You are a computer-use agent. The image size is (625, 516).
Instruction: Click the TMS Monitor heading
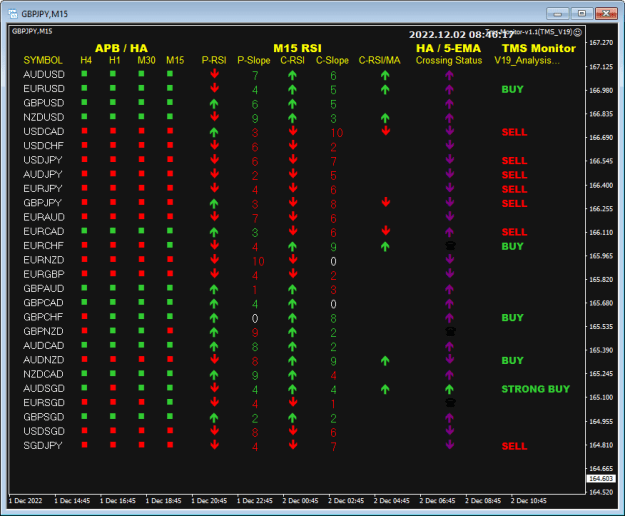[x=539, y=48]
